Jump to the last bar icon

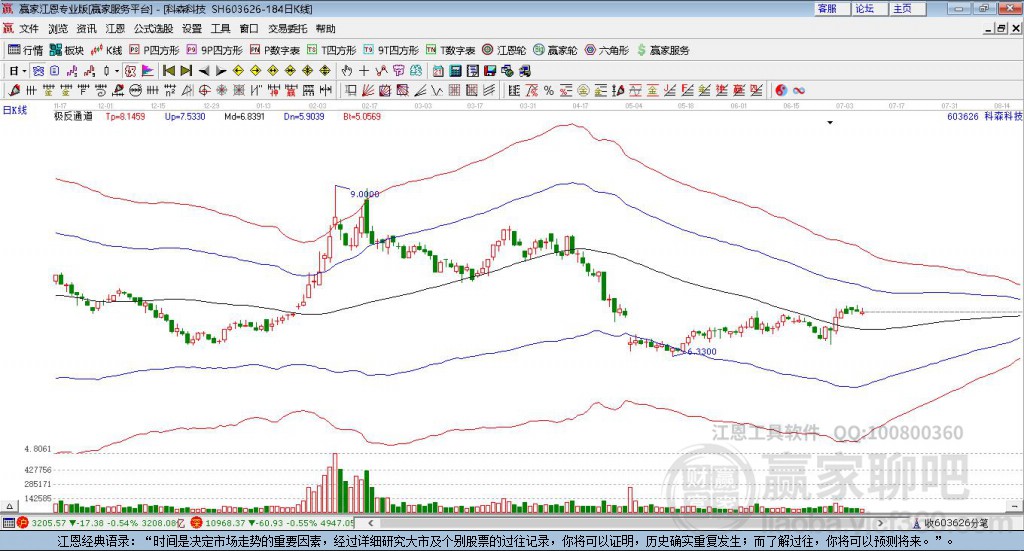[x=186, y=71]
